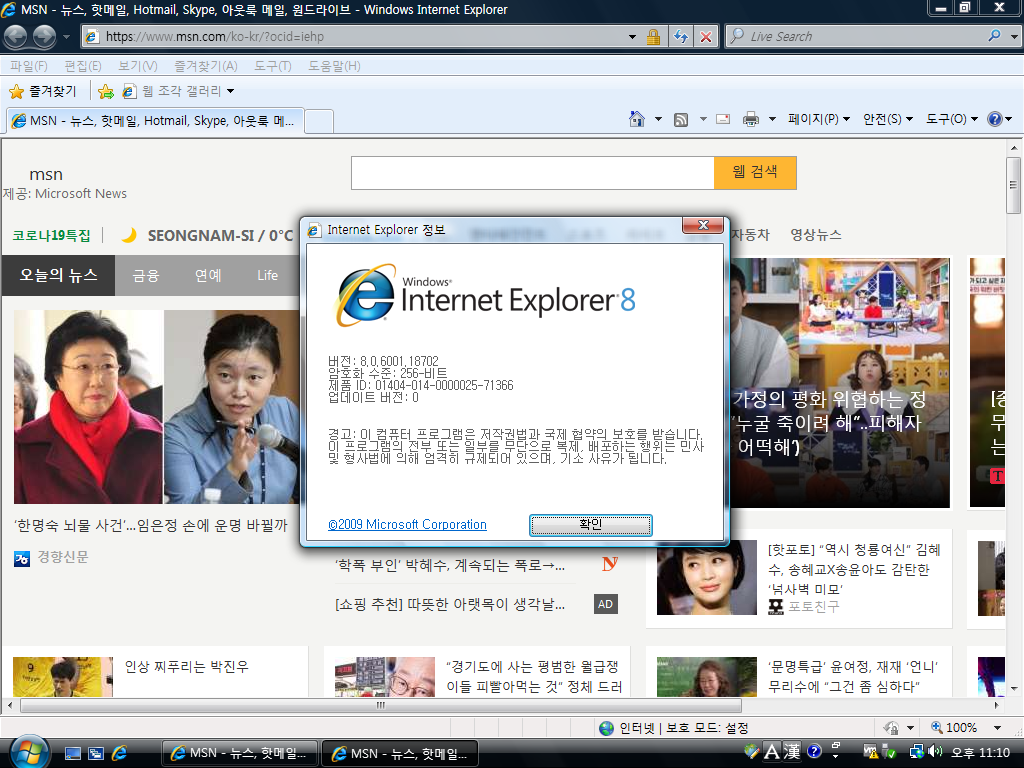Viewport: 1024px width, 768px height.
Task: Click the Live Search input box
Action: [x=856, y=37]
